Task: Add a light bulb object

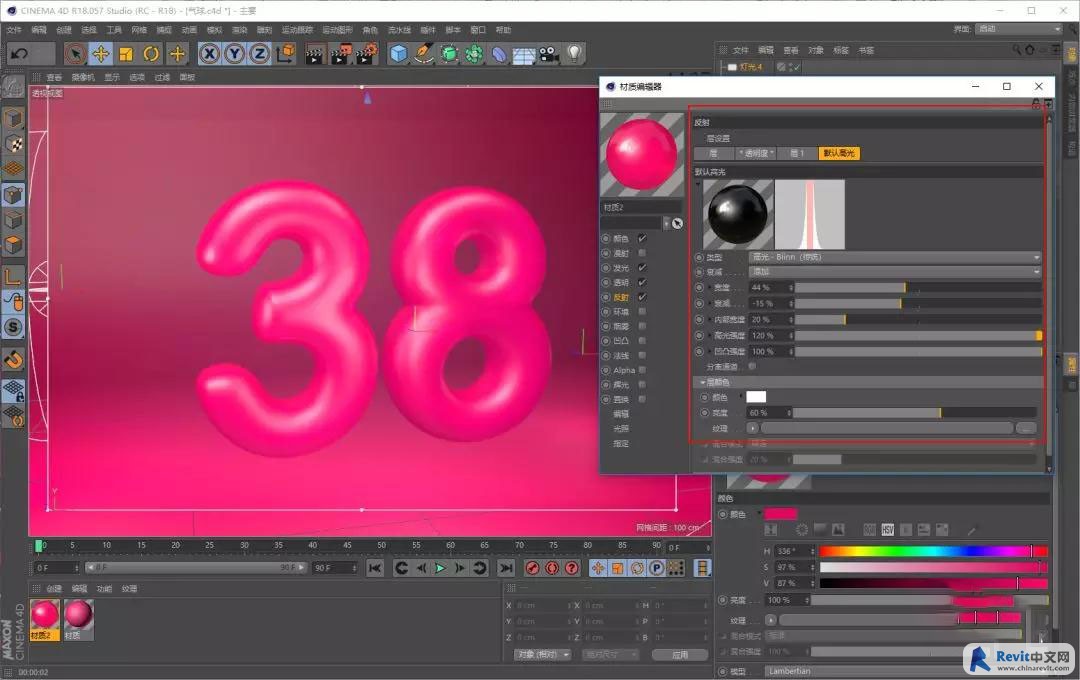Action: (574, 53)
